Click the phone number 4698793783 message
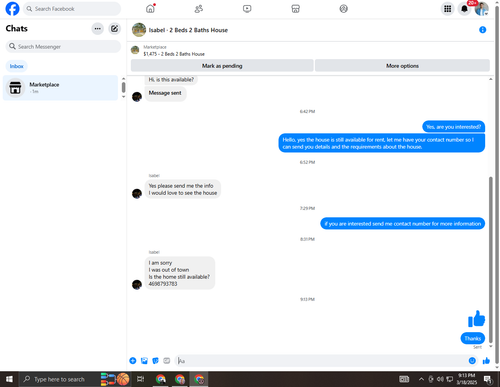This screenshot has width=500, height=387. tap(163, 284)
